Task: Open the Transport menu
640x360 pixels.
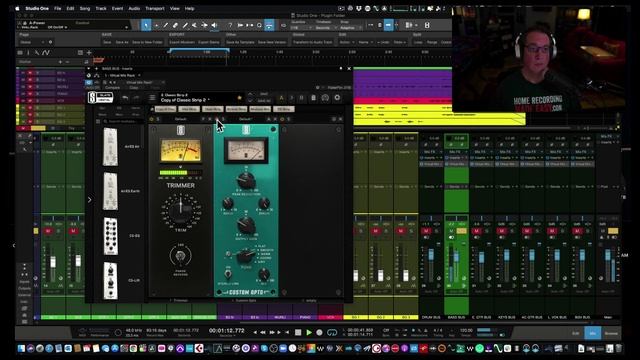Action: pos(155,8)
